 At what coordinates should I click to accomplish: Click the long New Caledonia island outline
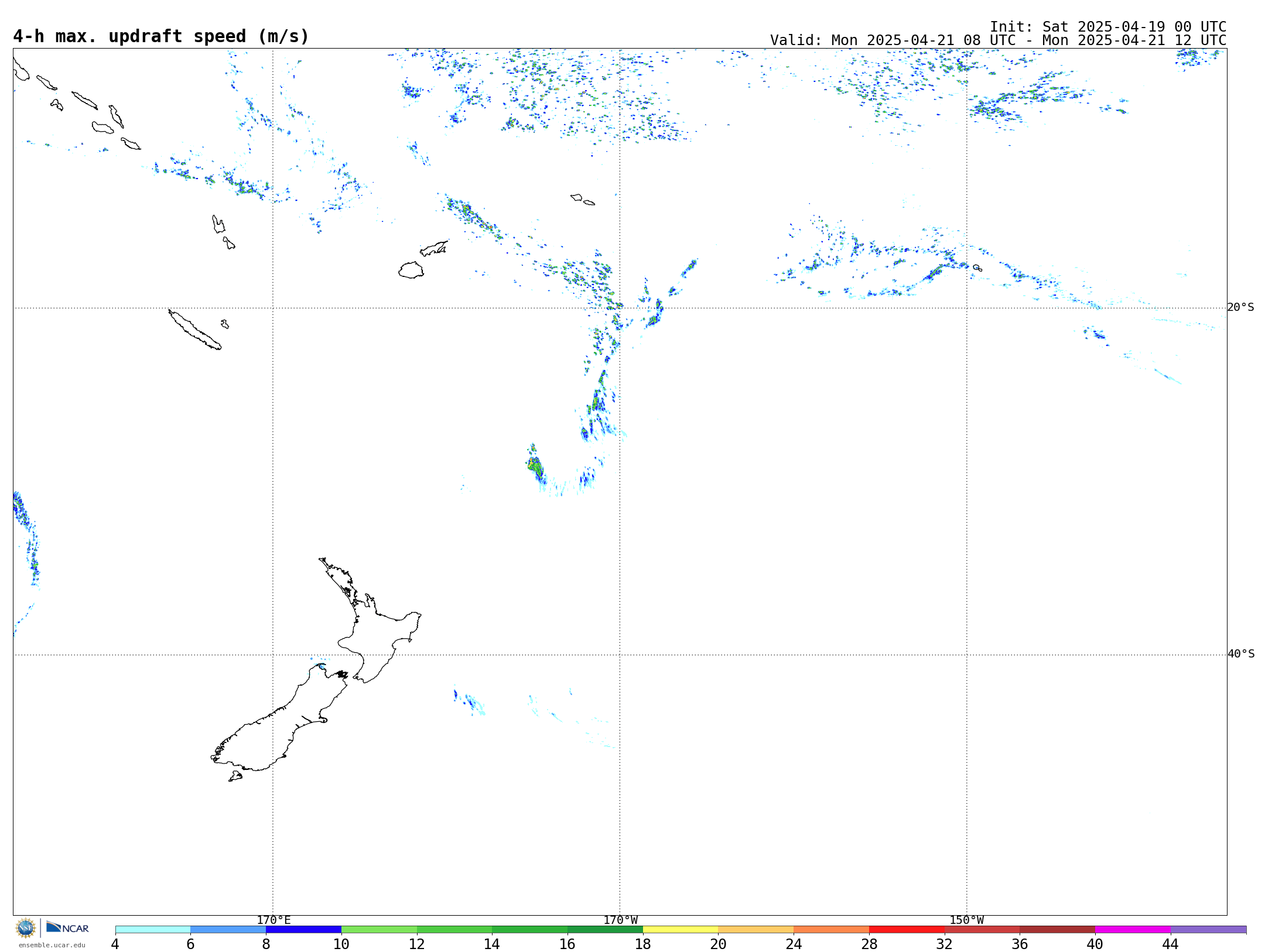[x=195, y=330]
